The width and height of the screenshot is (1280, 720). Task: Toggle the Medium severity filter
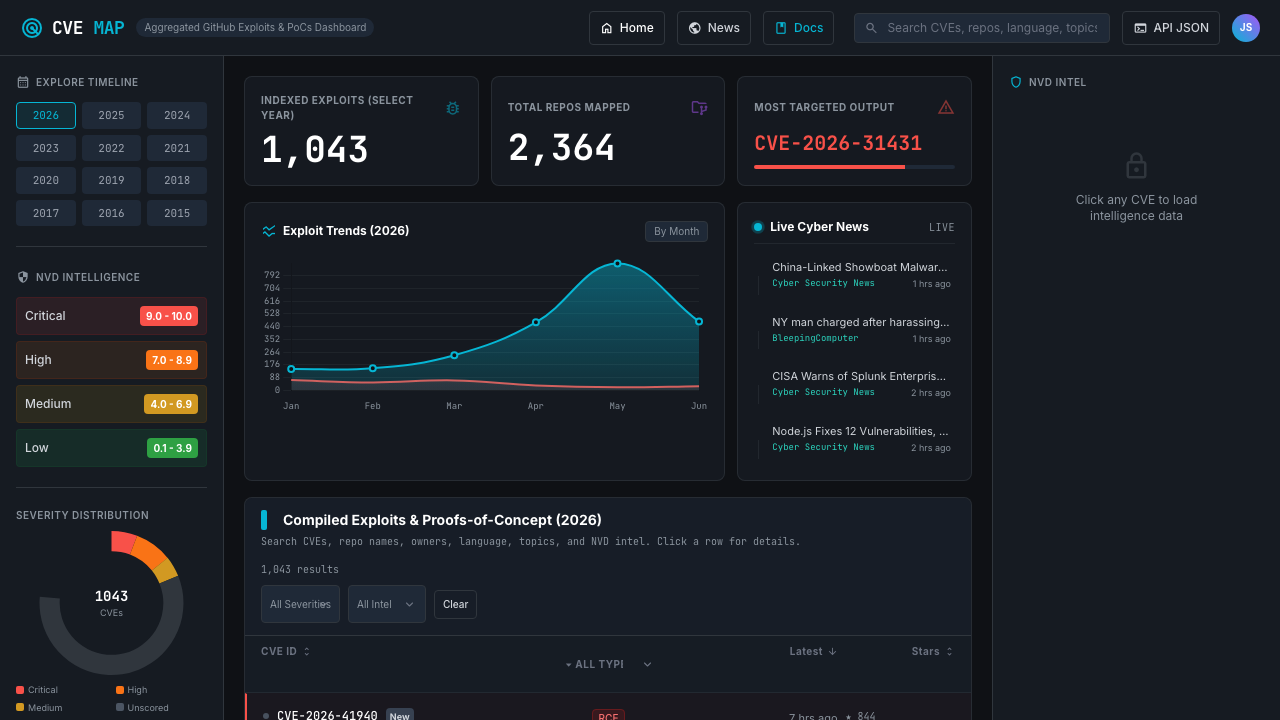click(x=111, y=404)
